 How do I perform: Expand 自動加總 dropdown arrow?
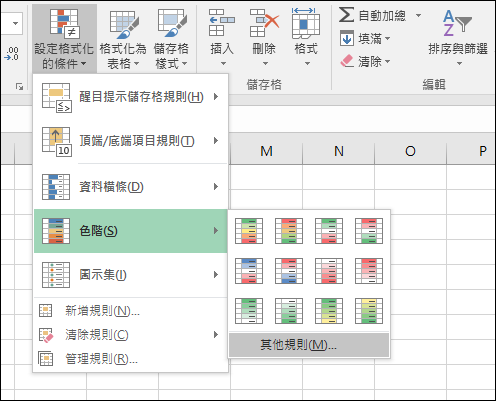(x=418, y=15)
